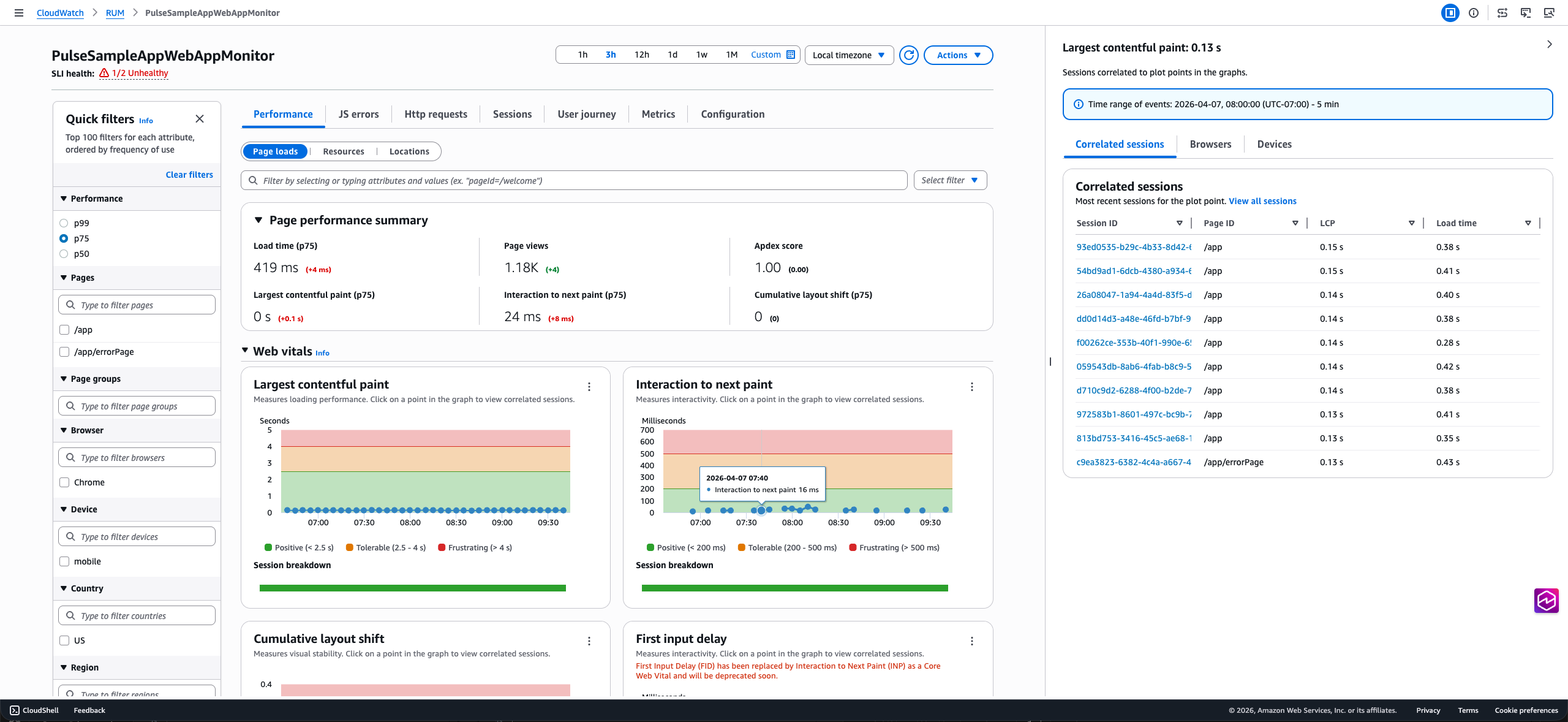Image resolution: width=1568 pixels, height=722 pixels.
Task: Switch to the Browsers tab in side panel
Action: tap(1210, 144)
